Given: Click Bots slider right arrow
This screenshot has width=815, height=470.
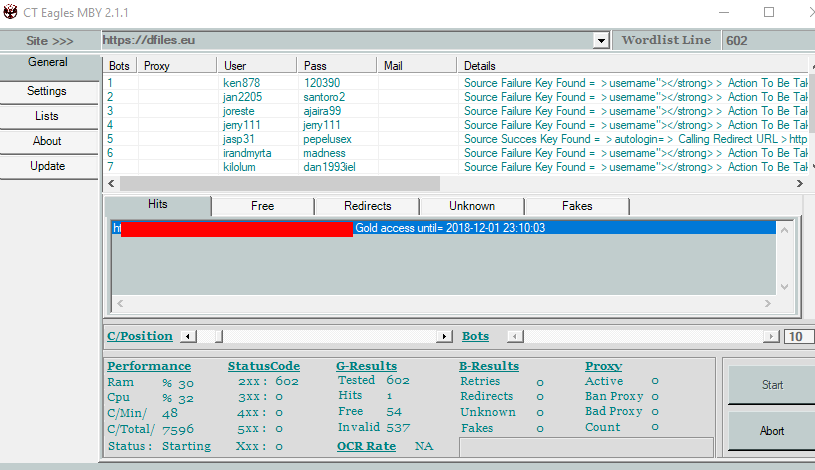Looking at the screenshot, I should click(771, 336).
